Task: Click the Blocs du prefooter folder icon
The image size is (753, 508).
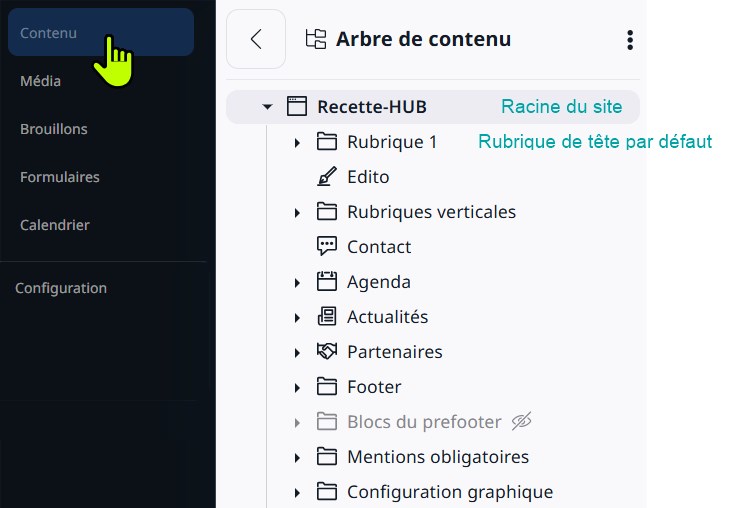Action: (x=327, y=422)
